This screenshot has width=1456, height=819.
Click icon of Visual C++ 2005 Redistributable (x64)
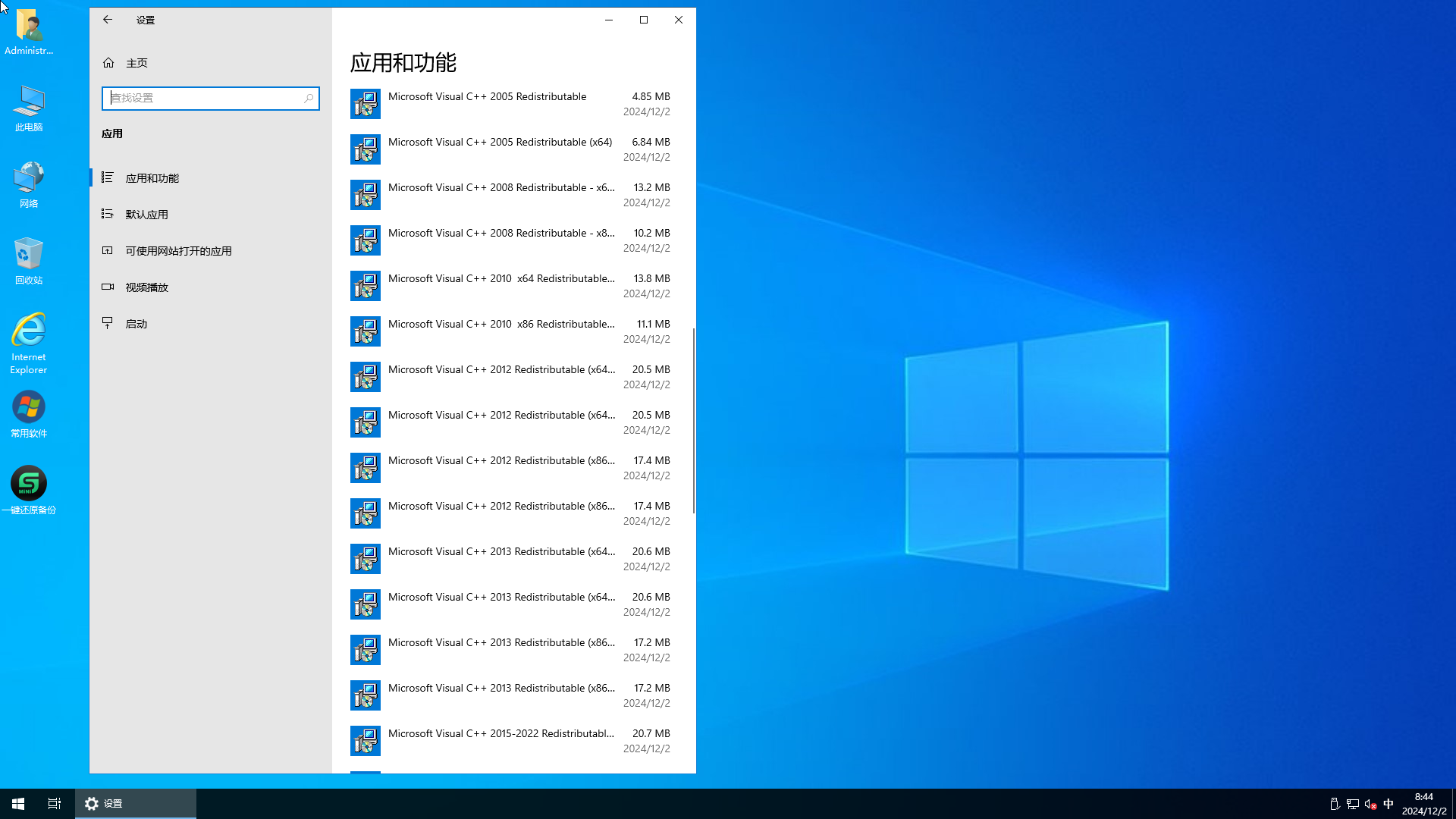(x=366, y=149)
